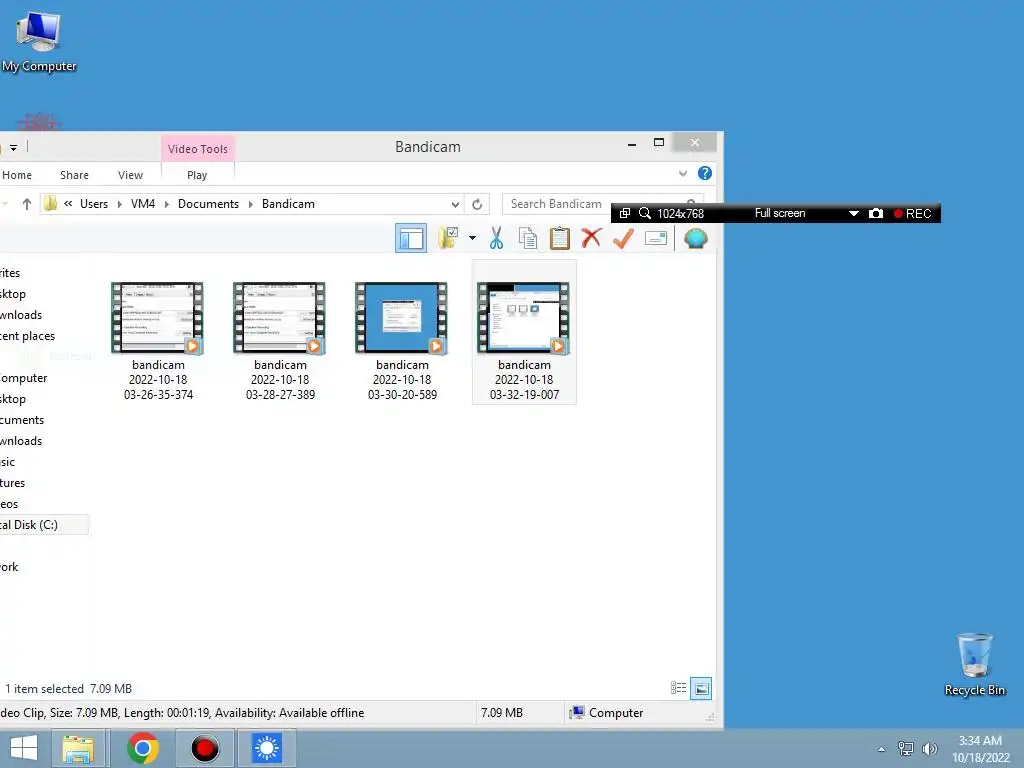Open My Computer desktop icon
The image size is (1024, 768).
pos(39,42)
